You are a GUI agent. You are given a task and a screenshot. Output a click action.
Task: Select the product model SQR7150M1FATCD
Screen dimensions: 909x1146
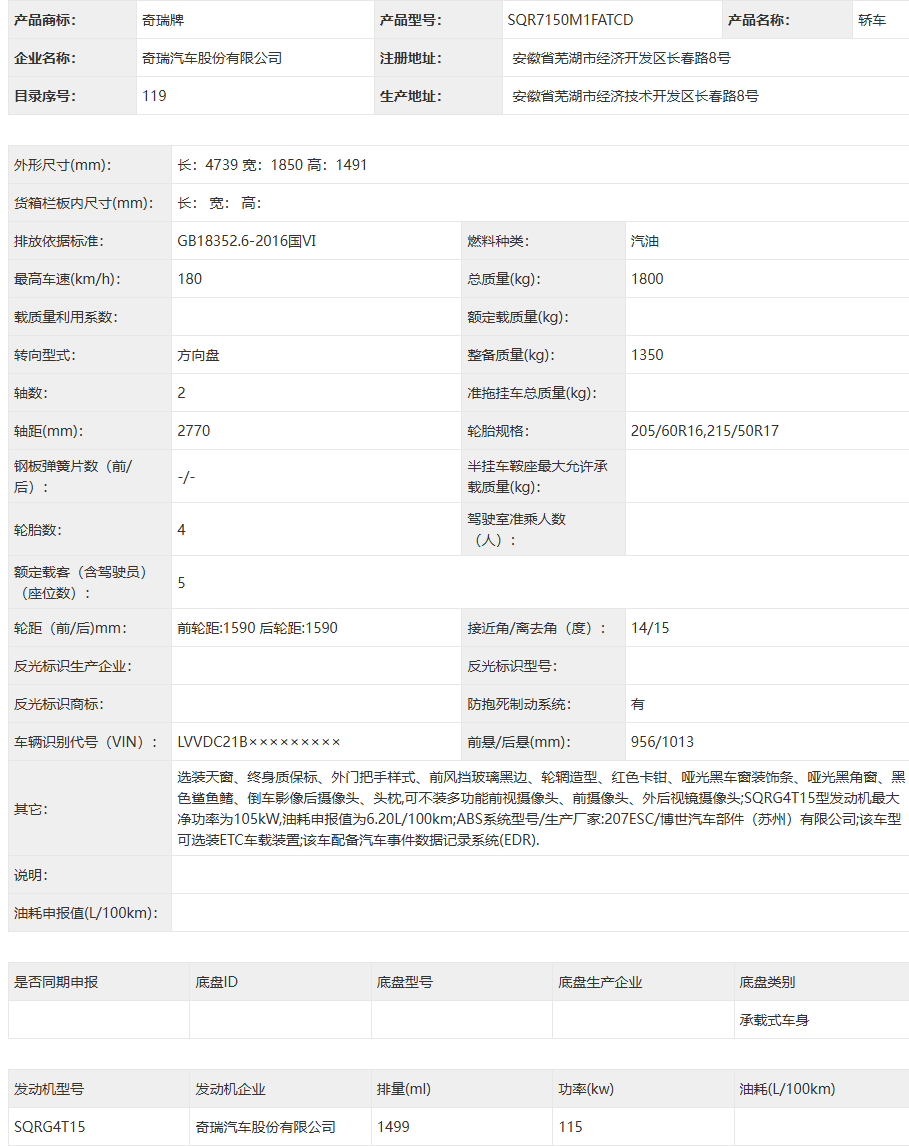tap(570, 20)
